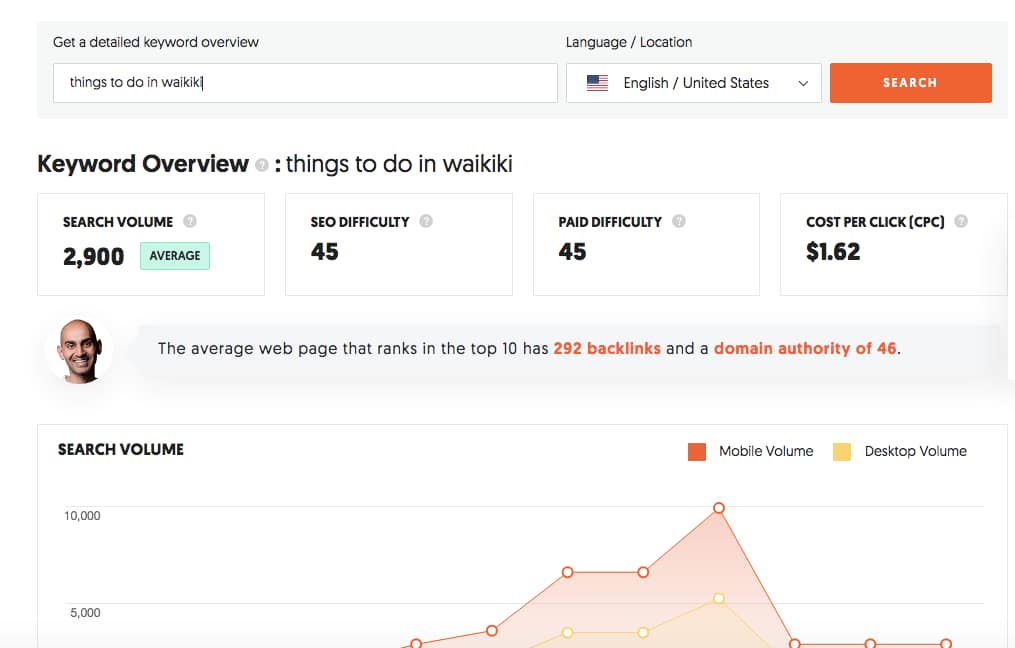The image size is (1015, 648).
Task: Click the keyword input containing 'things to do in waikiki'
Action: pyautogui.click(x=305, y=83)
